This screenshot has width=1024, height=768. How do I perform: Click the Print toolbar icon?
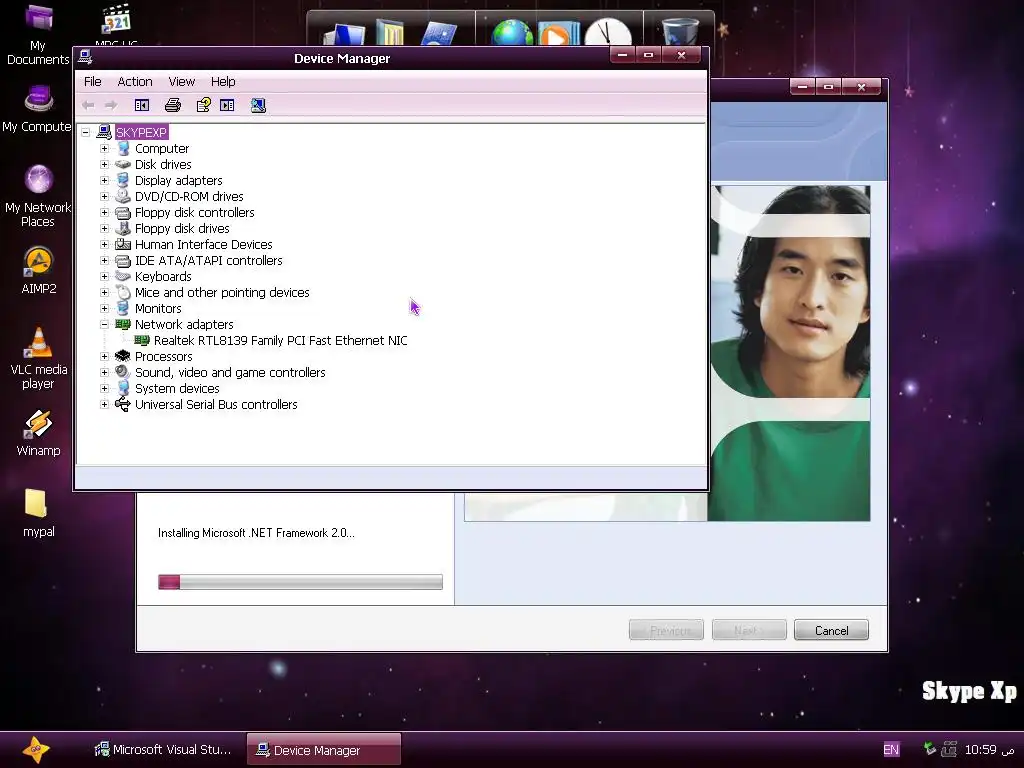coord(173,105)
